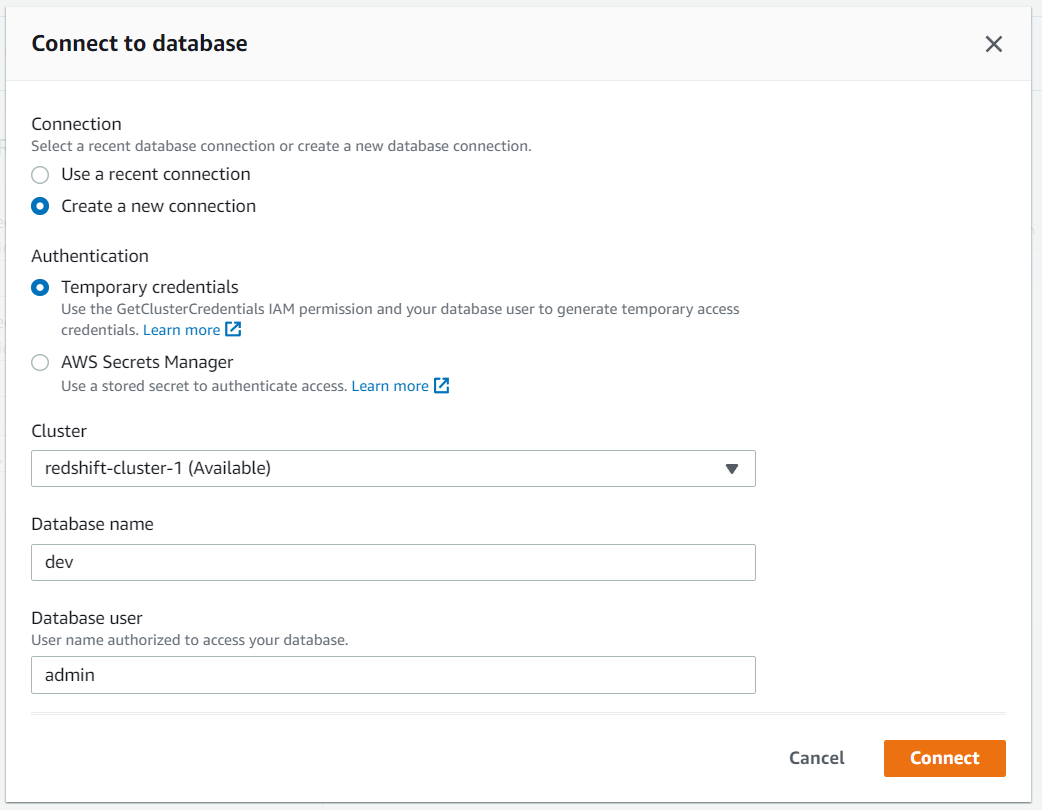Viewport: 1042px width, 810px height.
Task: Click the Use a recent connection label
Action: (x=156, y=175)
